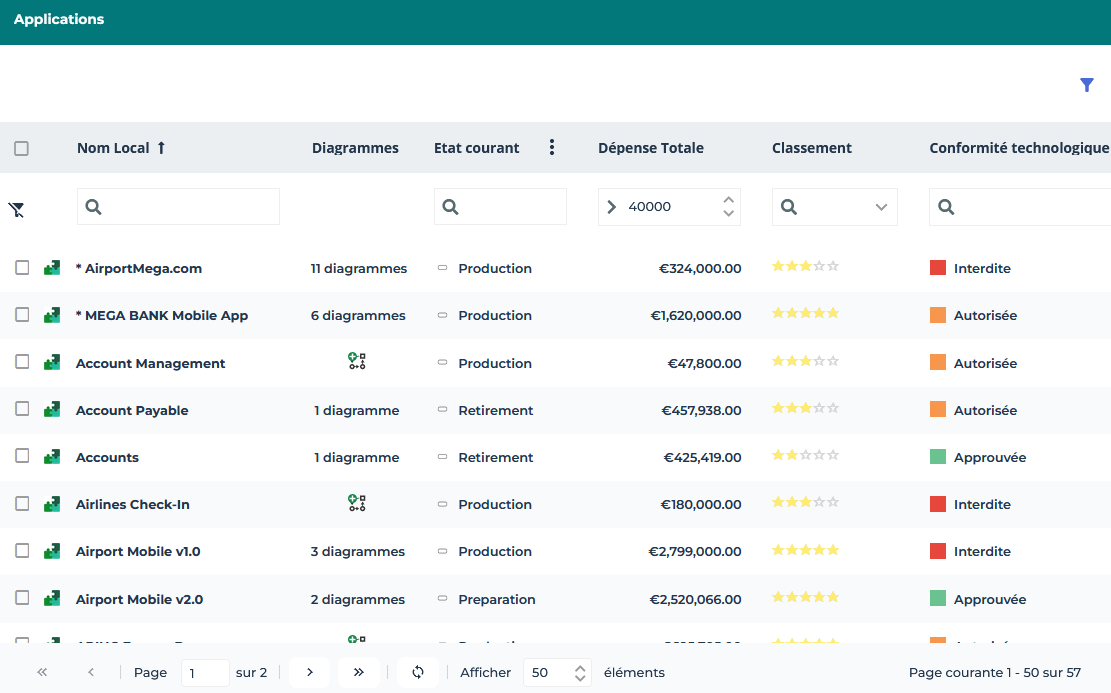Increase the items per page stepper
Viewport: 1111px width, 693px height.
pyautogui.click(x=580, y=667)
